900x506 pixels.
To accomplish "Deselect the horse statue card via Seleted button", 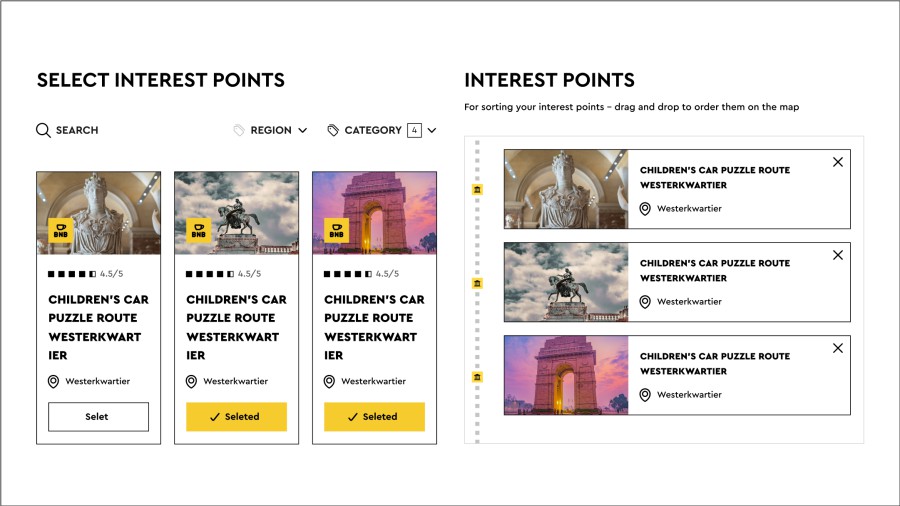I will tap(236, 417).
